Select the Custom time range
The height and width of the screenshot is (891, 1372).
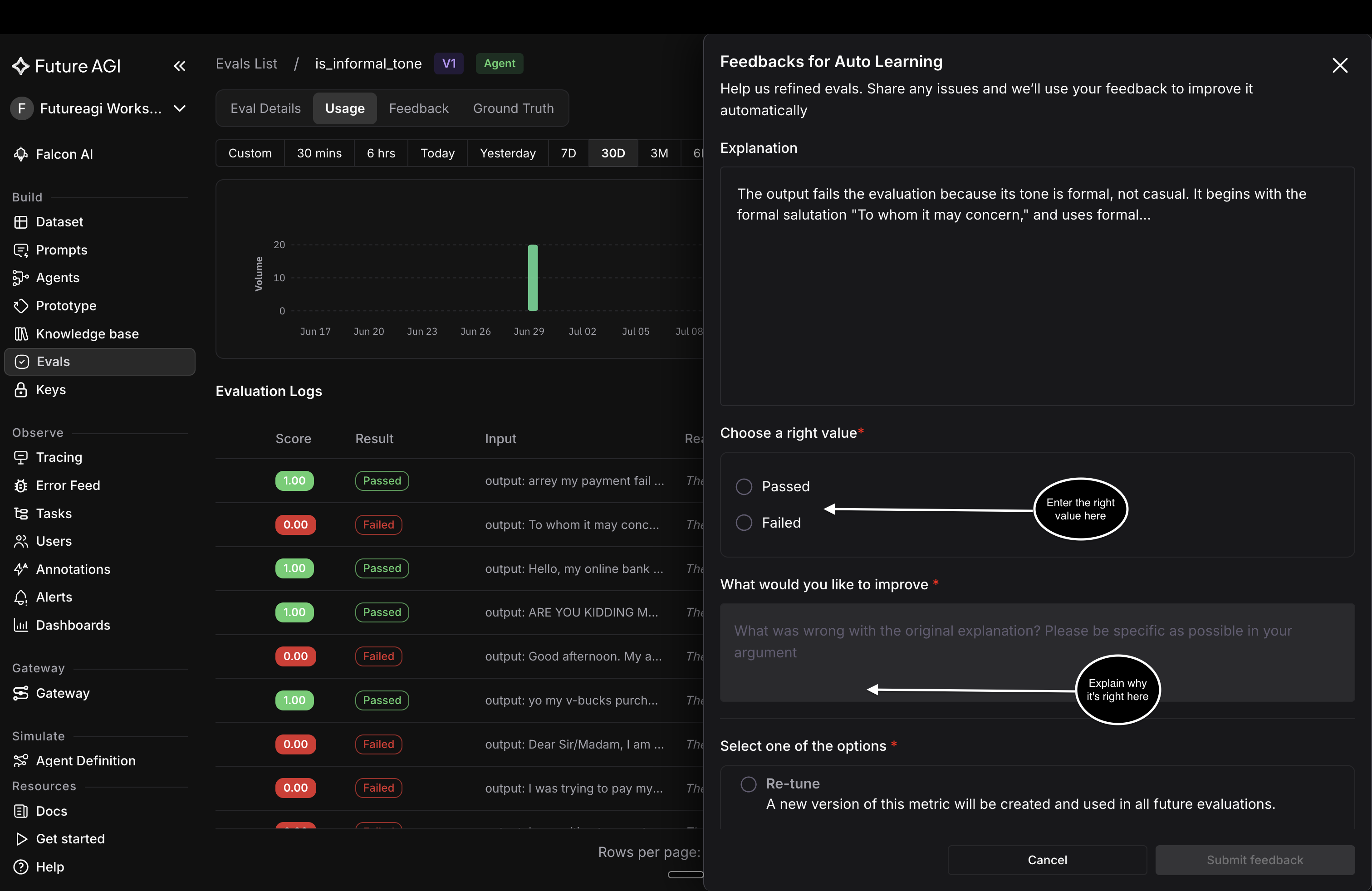pyautogui.click(x=250, y=153)
